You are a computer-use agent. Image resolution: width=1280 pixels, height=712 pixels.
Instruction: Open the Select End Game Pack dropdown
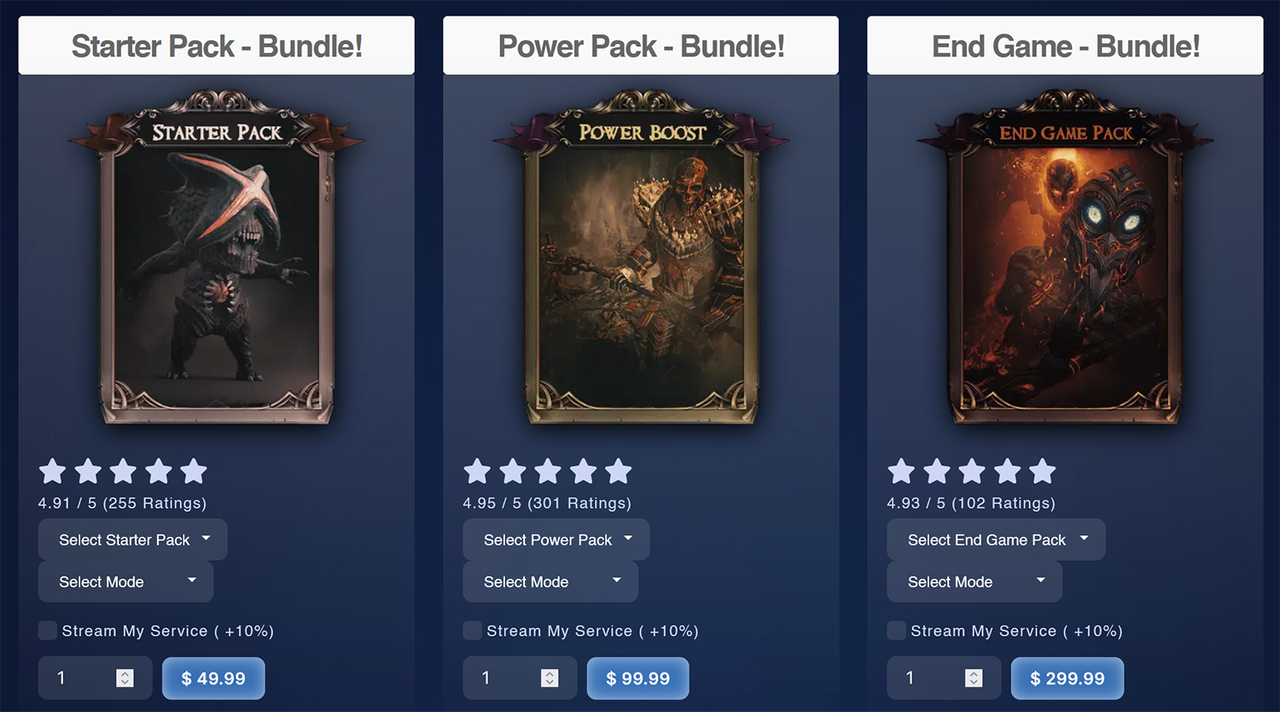(x=996, y=539)
